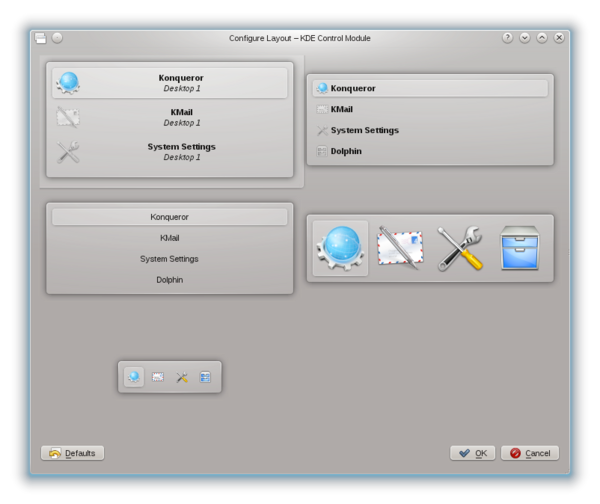600x504 pixels.
Task: Click Dolphin in text-only layout list
Action: point(170,280)
